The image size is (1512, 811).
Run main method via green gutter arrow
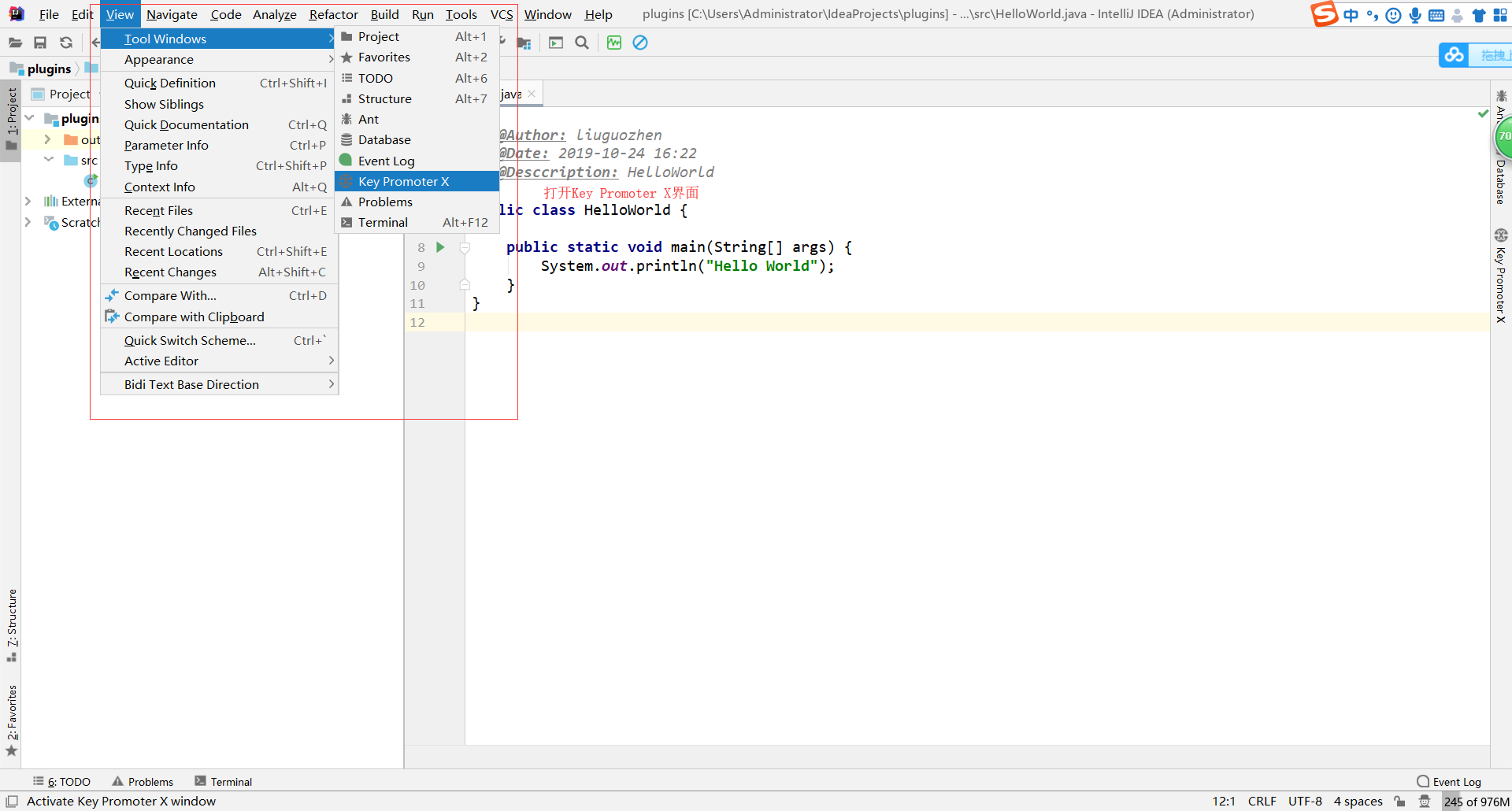(x=439, y=247)
